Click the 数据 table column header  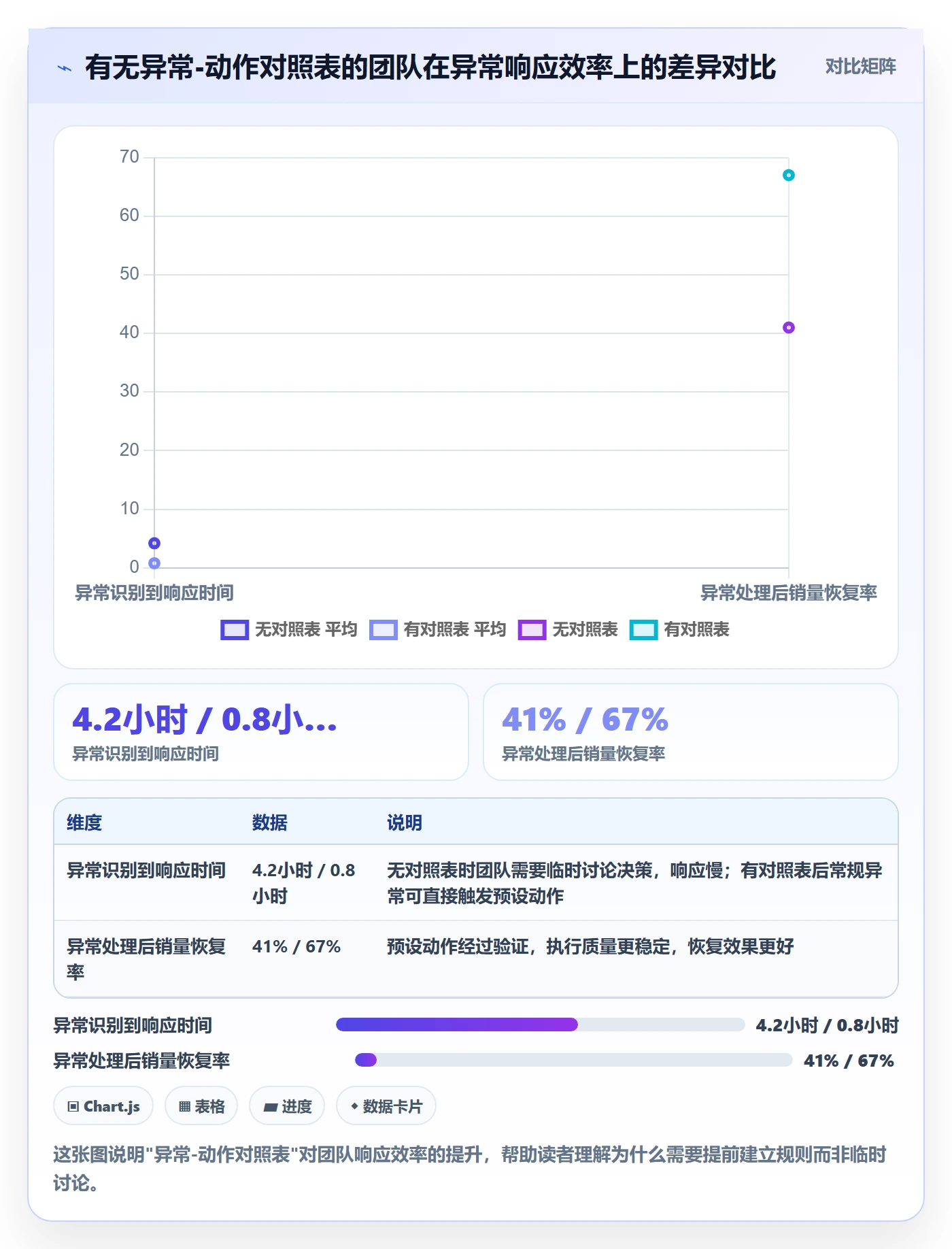(x=270, y=823)
